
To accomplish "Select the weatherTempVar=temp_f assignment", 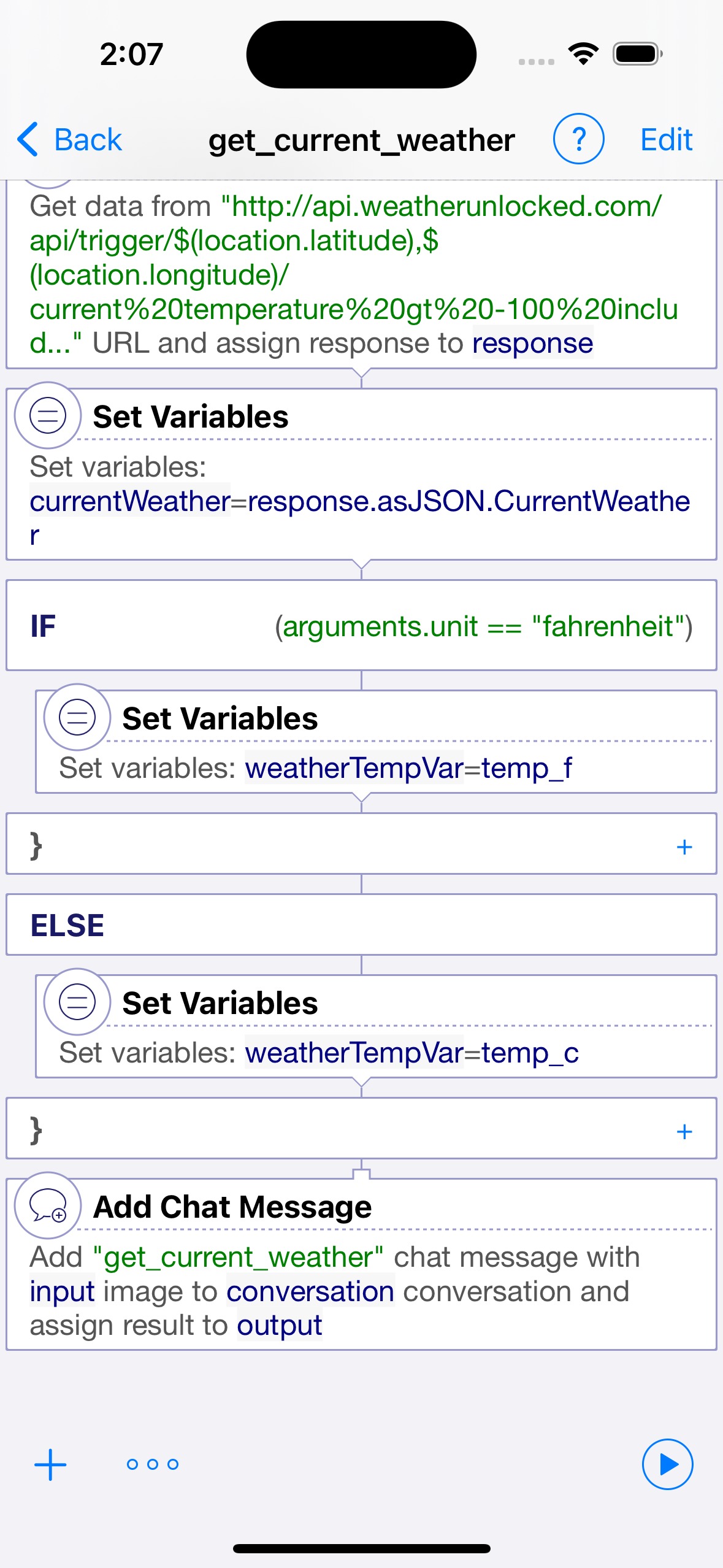I will 408,767.
